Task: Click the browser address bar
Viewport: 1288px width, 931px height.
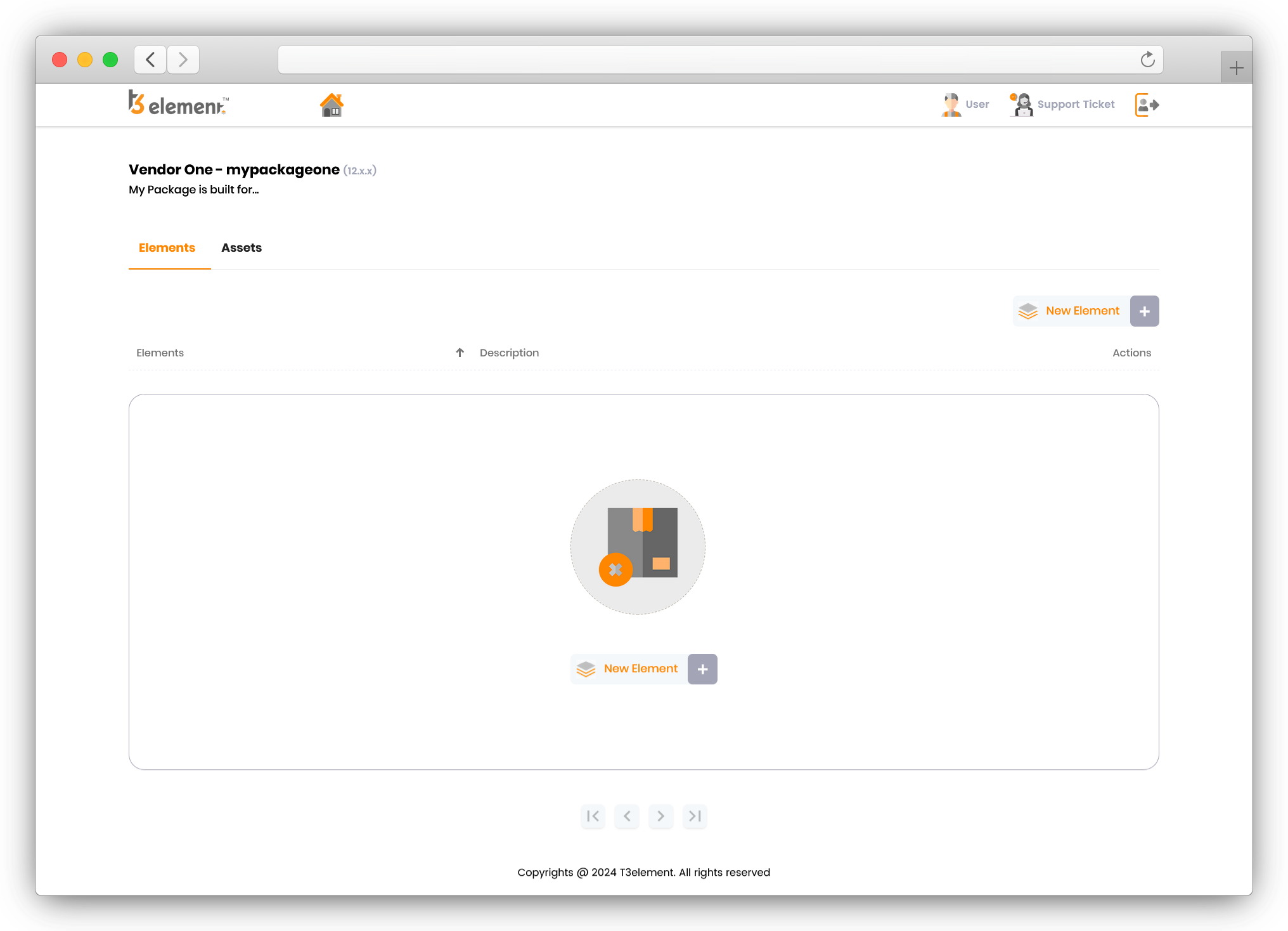Action: coord(720,60)
